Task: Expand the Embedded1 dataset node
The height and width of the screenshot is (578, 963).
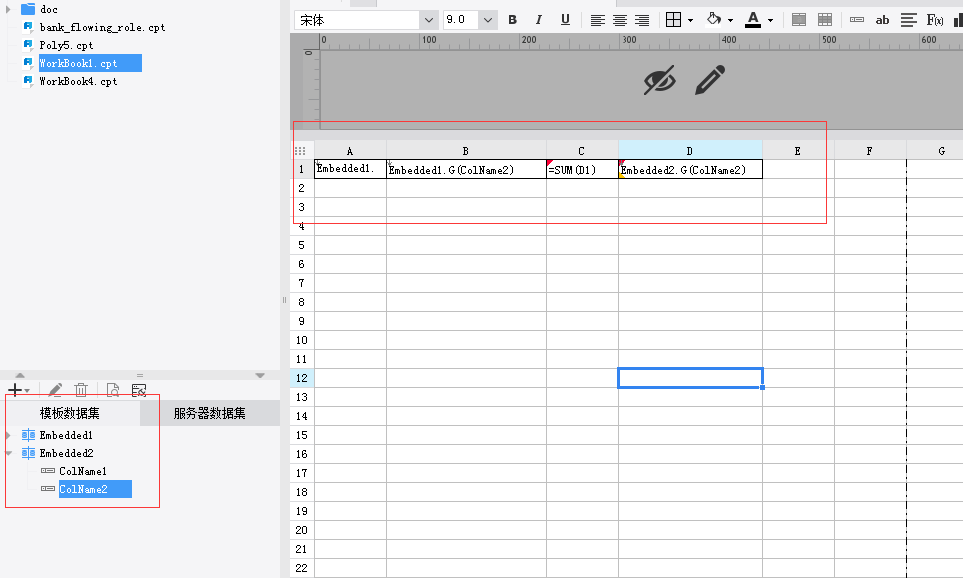Action: click(8, 435)
